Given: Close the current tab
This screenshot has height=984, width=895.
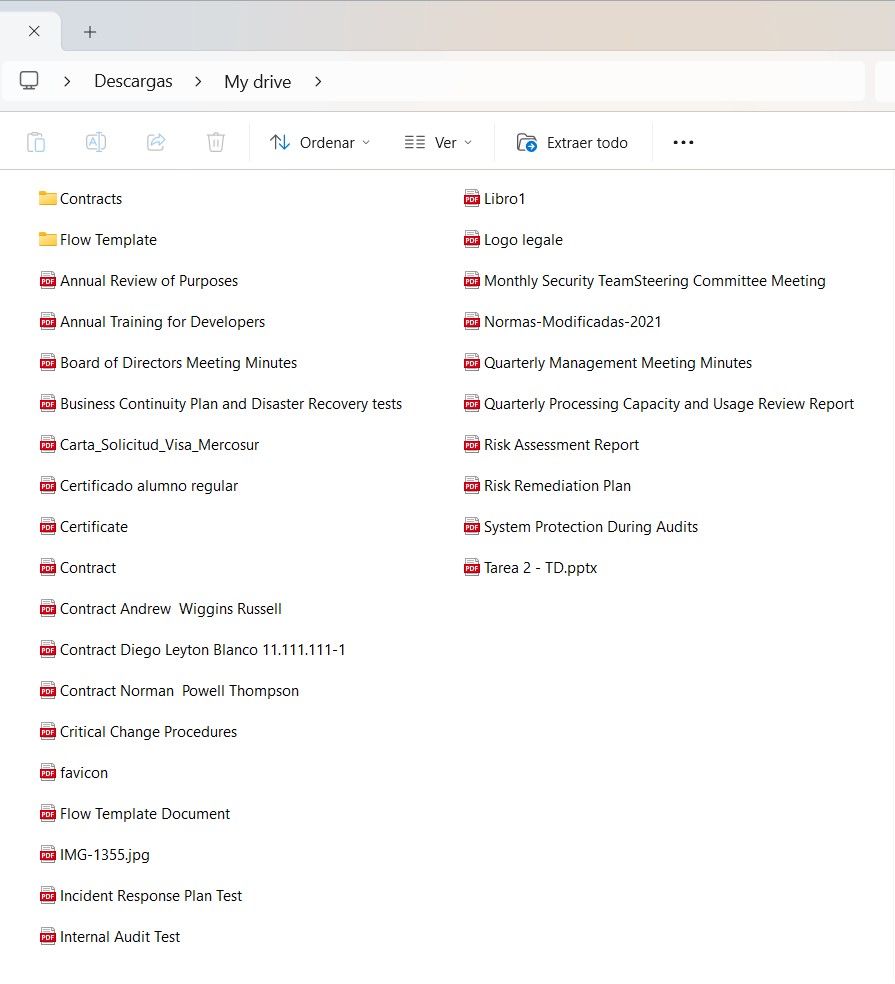Looking at the screenshot, I should click(x=35, y=31).
